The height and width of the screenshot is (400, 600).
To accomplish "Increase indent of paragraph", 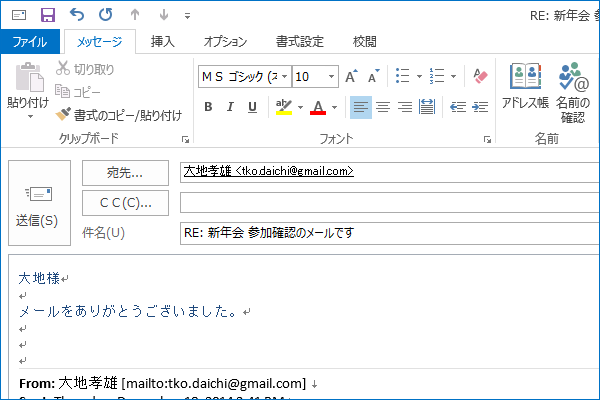I will coord(480,107).
